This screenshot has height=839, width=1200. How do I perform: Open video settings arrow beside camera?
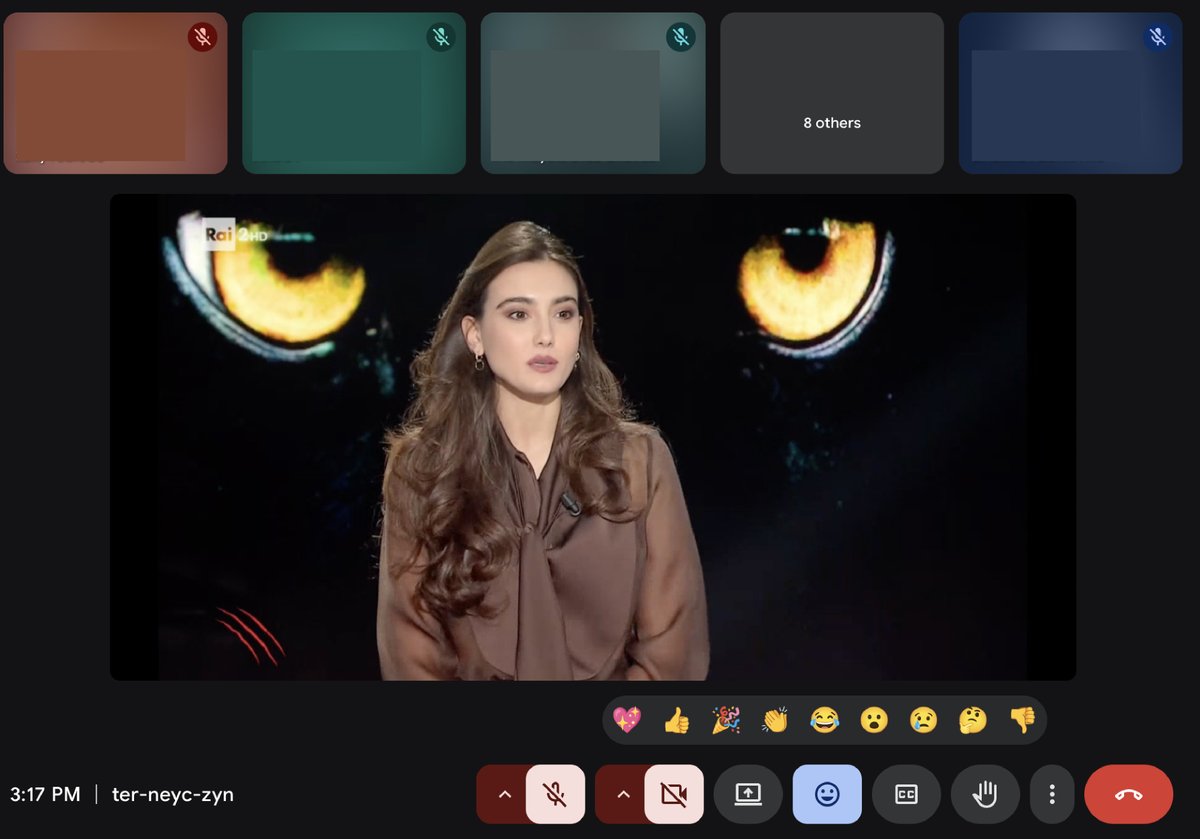[x=623, y=794]
